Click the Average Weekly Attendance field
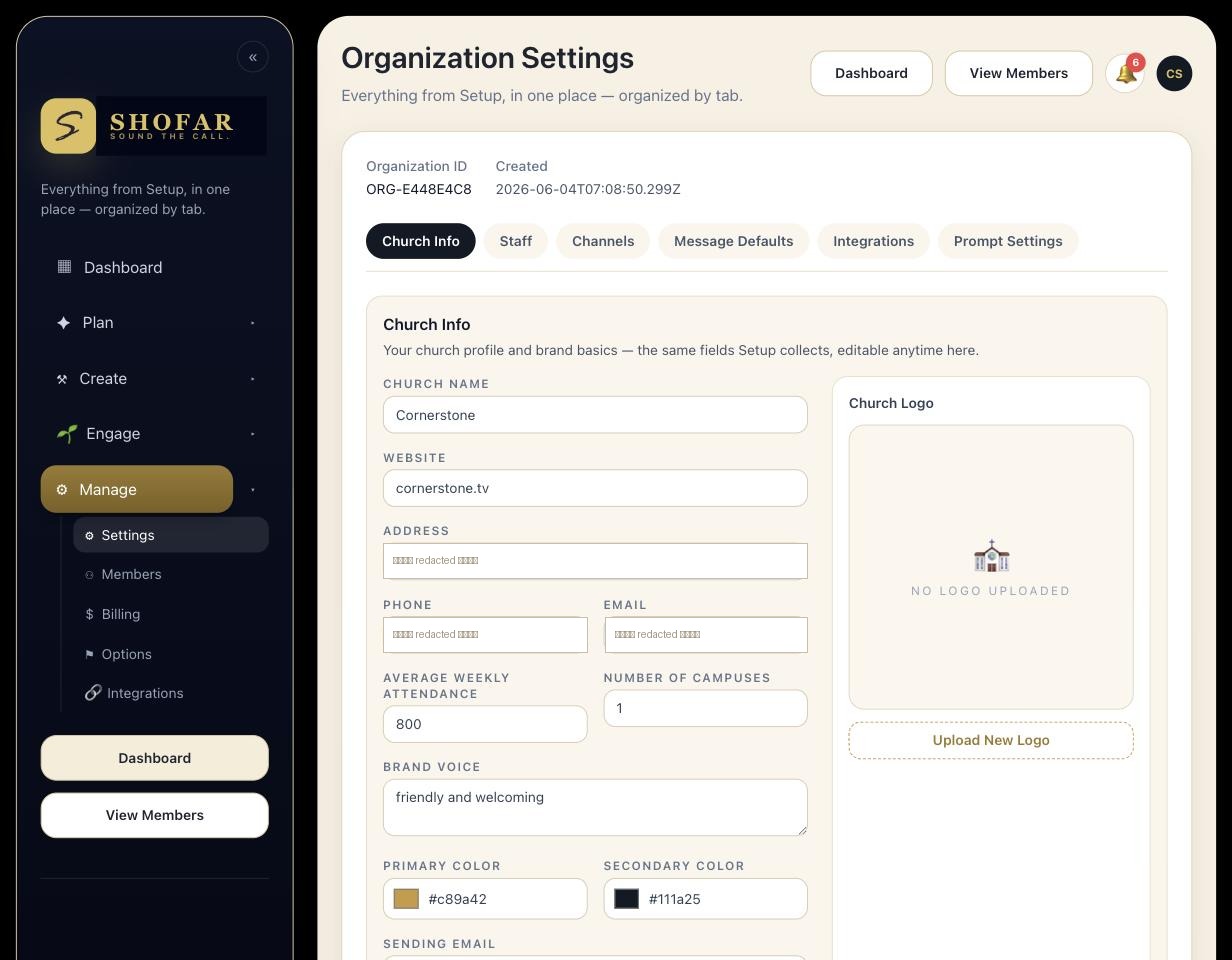Screen dimensions: 1232x960 click(x=485, y=724)
